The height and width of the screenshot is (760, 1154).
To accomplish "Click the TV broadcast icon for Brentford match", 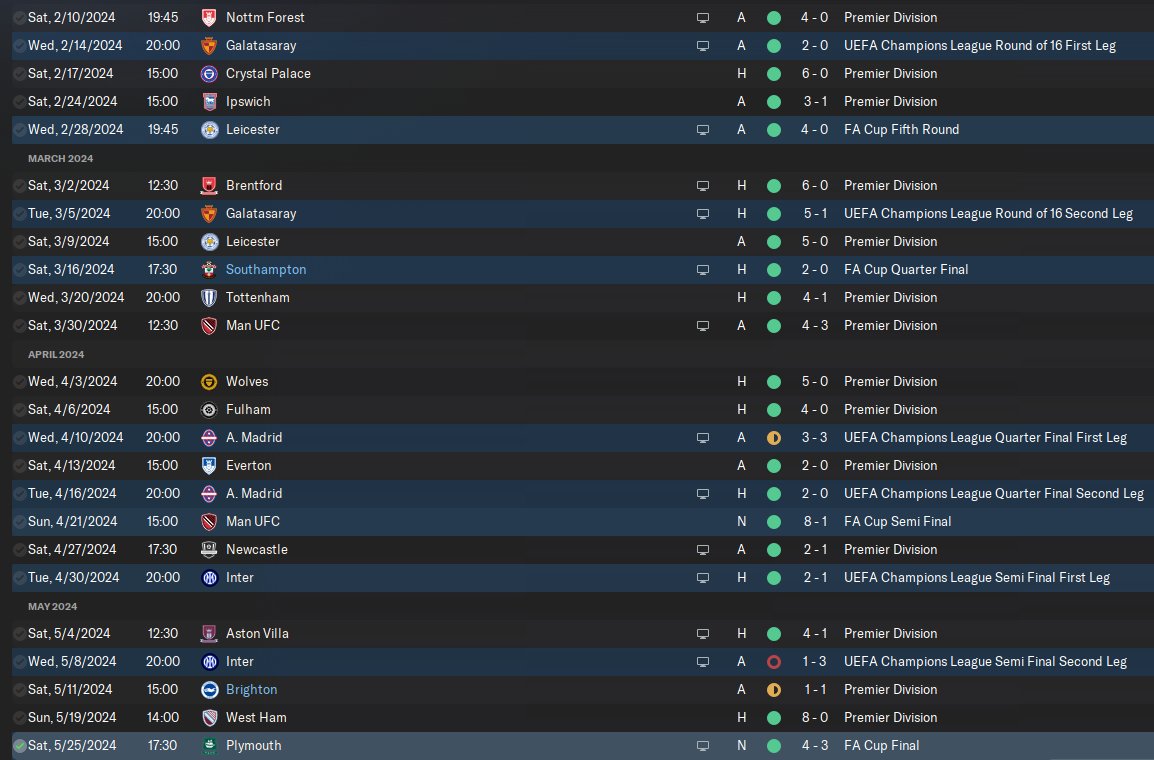I will click(703, 186).
